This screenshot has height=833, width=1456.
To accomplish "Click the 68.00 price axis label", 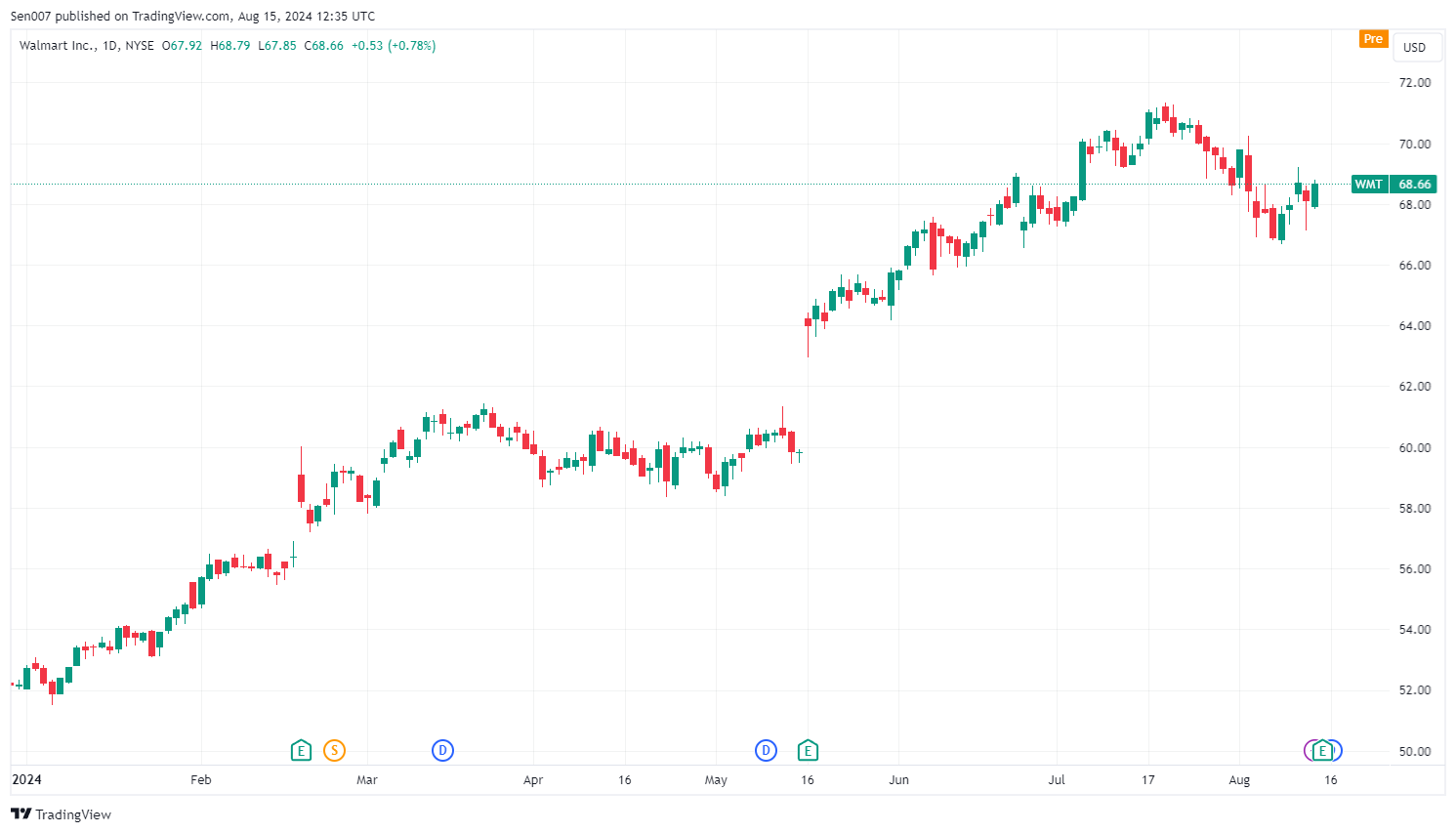I will 1415,204.
